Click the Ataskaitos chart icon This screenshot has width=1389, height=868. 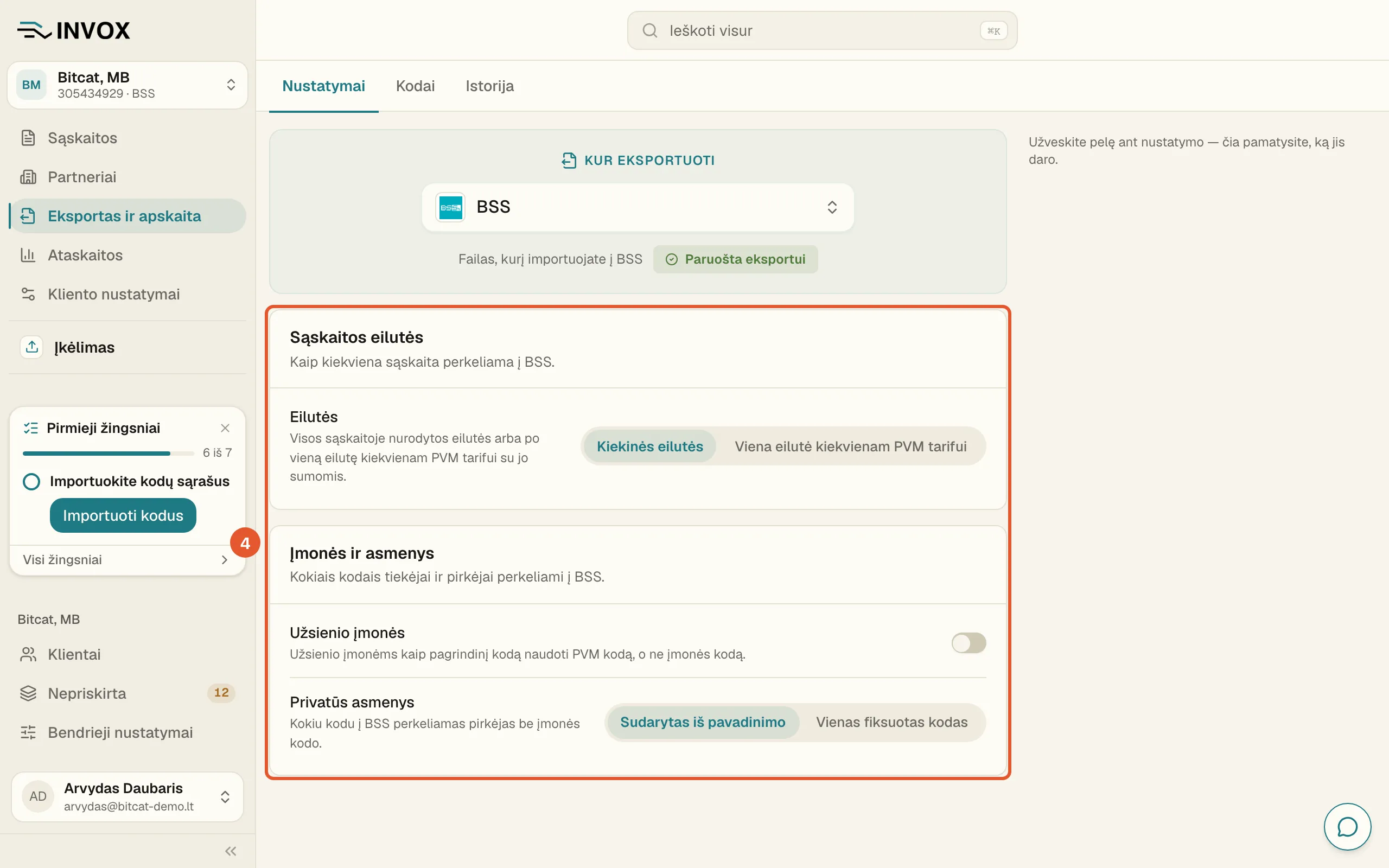[28, 255]
